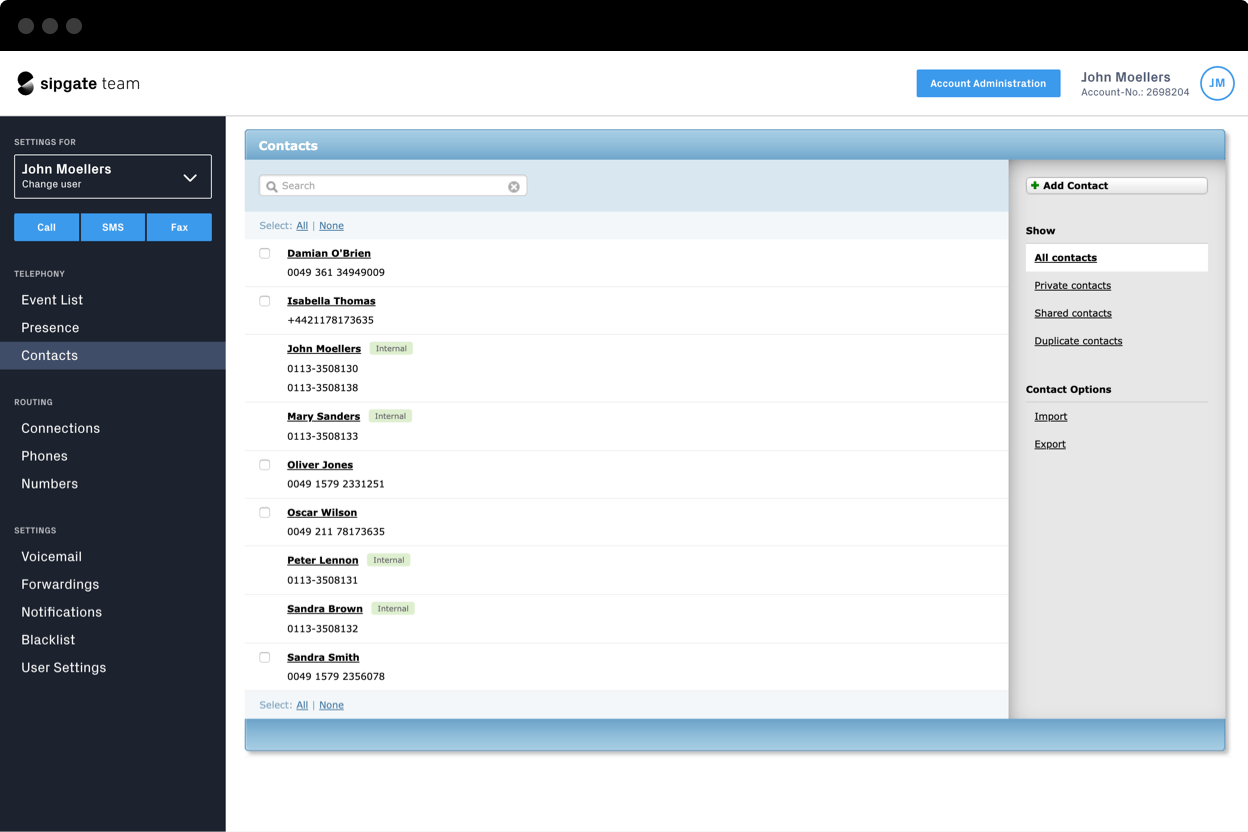Click number 0113-3508138
Image resolution: width=1248 pixels, height=832 pixels.
(322, 388)
